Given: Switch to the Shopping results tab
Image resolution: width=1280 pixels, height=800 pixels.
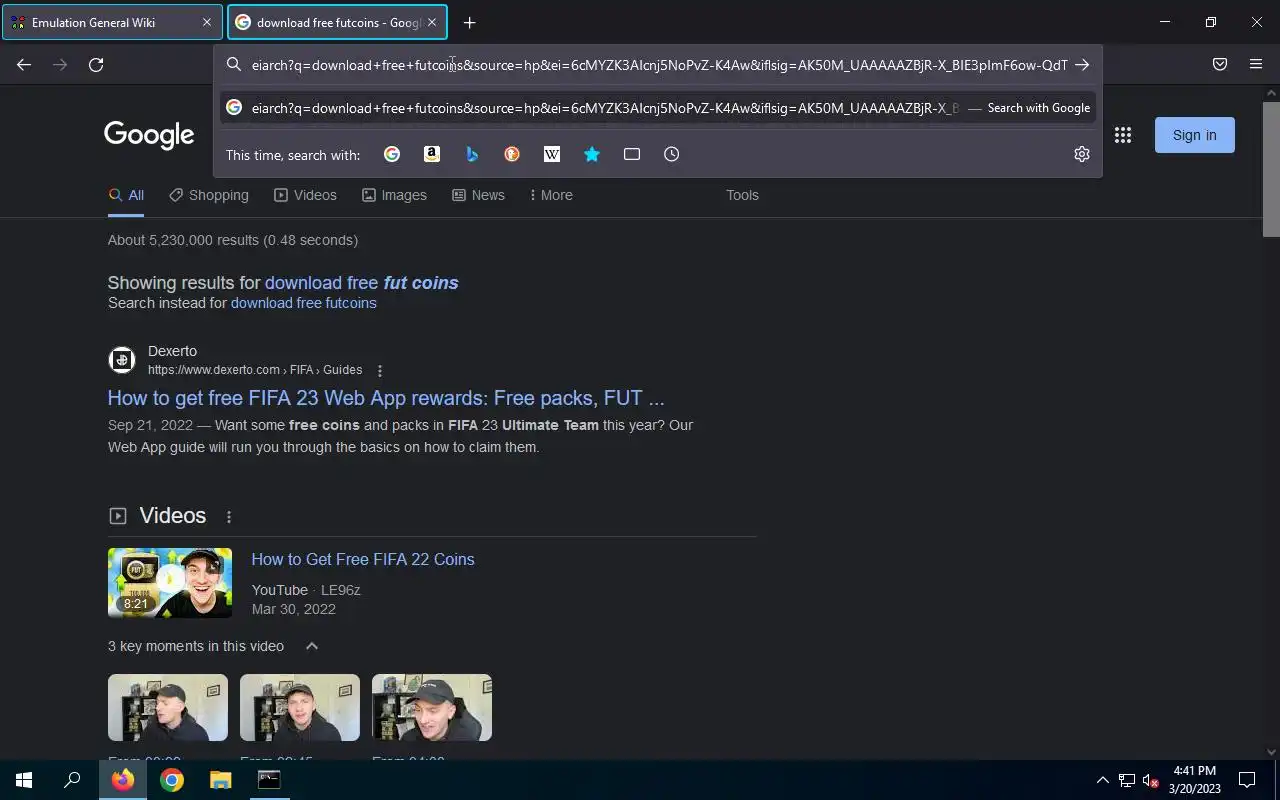Looking at the screenshot, I should (x=209, y=195).
